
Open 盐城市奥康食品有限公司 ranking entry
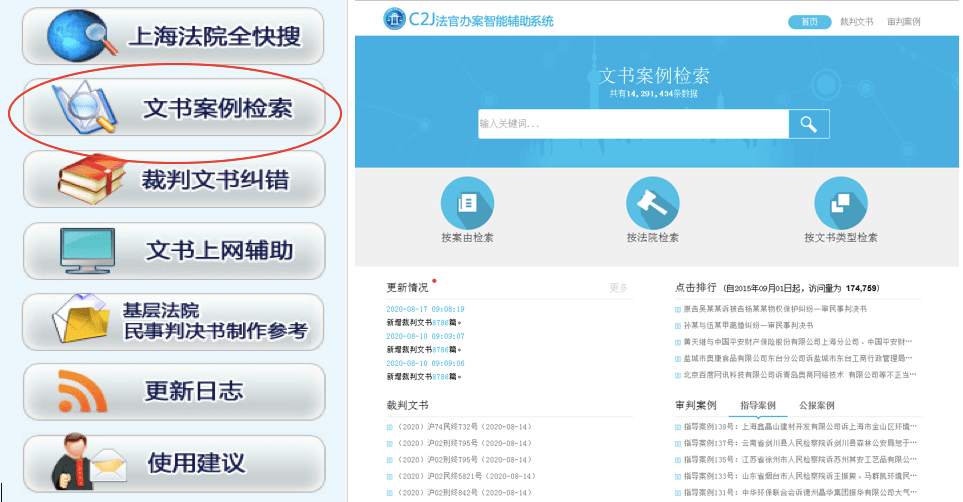[798, 358]
